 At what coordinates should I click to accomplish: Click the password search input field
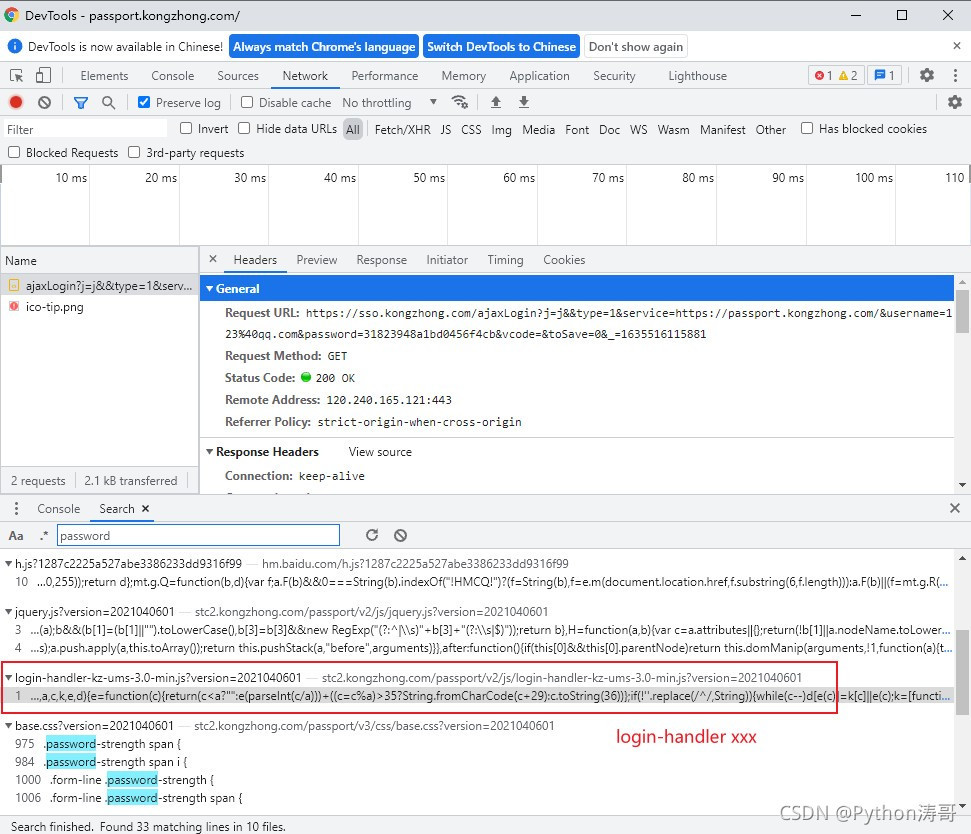(x=198, y=536)
